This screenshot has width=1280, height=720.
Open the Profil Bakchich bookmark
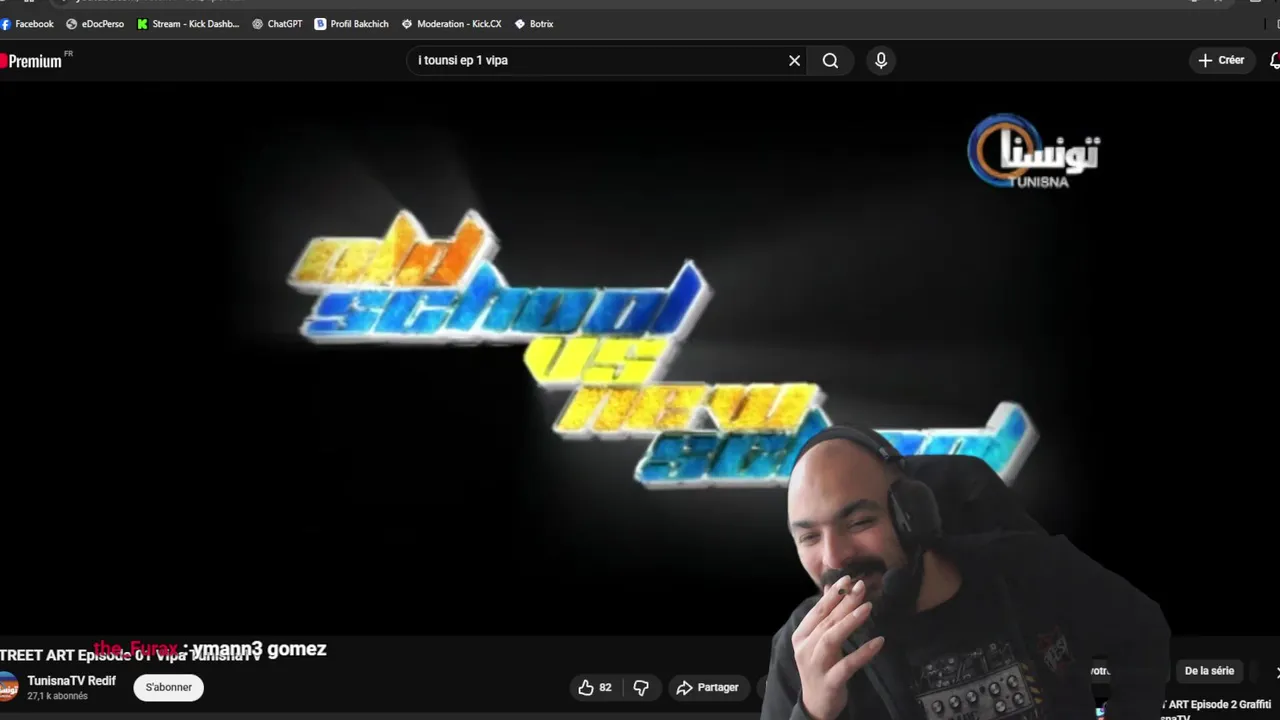click(x=351, y=24)
